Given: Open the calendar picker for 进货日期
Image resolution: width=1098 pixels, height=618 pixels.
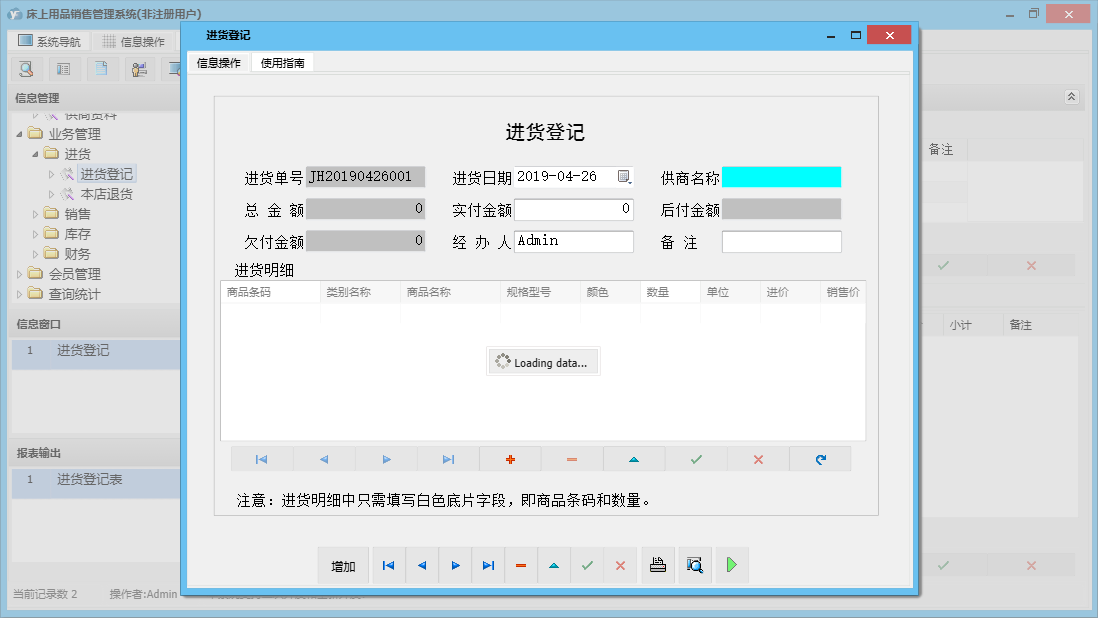Looking at the screenshot, I should [x=625, y=176].
